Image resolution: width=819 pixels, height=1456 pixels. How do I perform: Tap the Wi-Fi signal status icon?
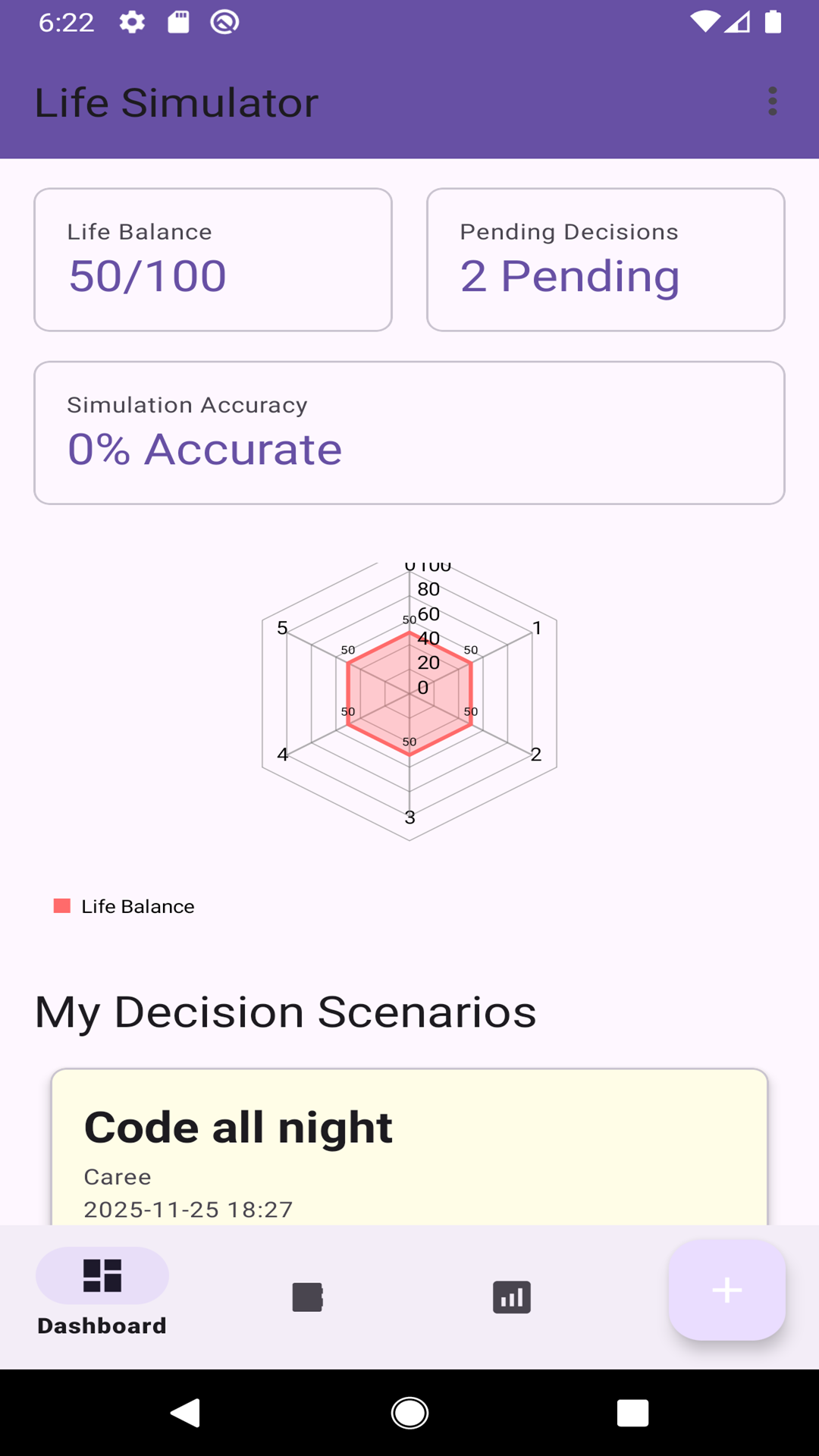coord(704,22)
